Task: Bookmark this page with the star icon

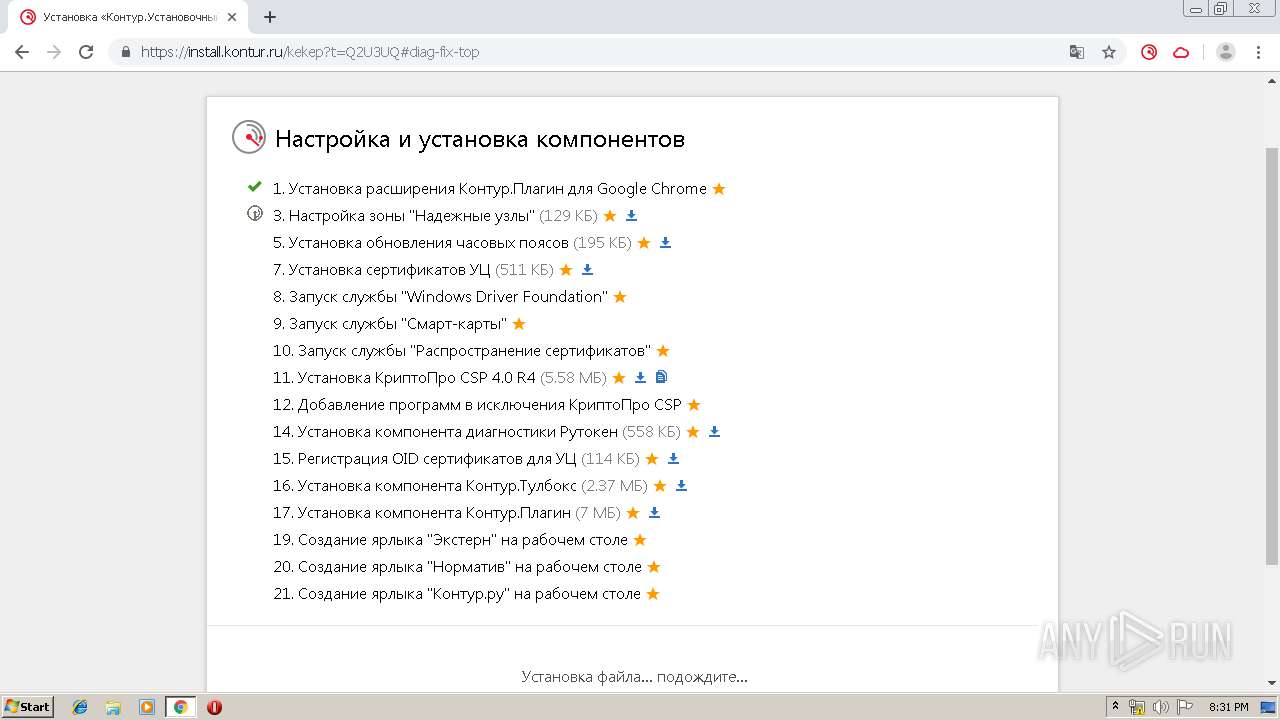Action: tap(1109, 52)
